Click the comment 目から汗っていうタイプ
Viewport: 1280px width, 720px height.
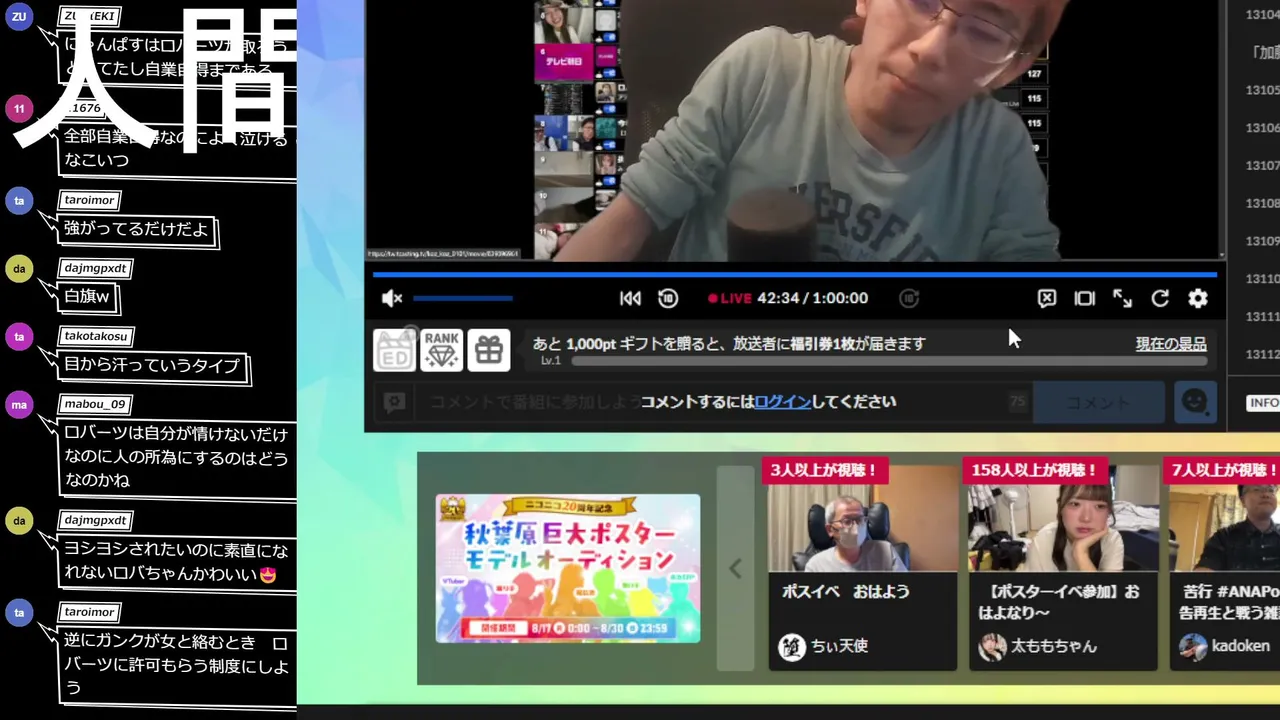tap(152, 365)
